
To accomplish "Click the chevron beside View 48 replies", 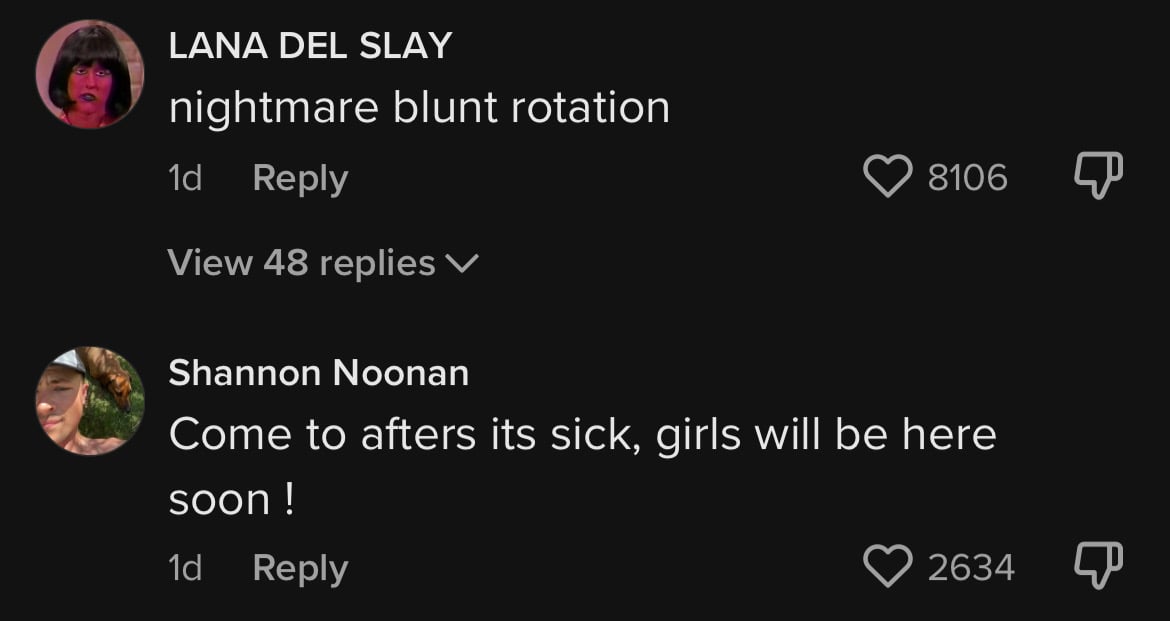I will [x=461, y=263].
